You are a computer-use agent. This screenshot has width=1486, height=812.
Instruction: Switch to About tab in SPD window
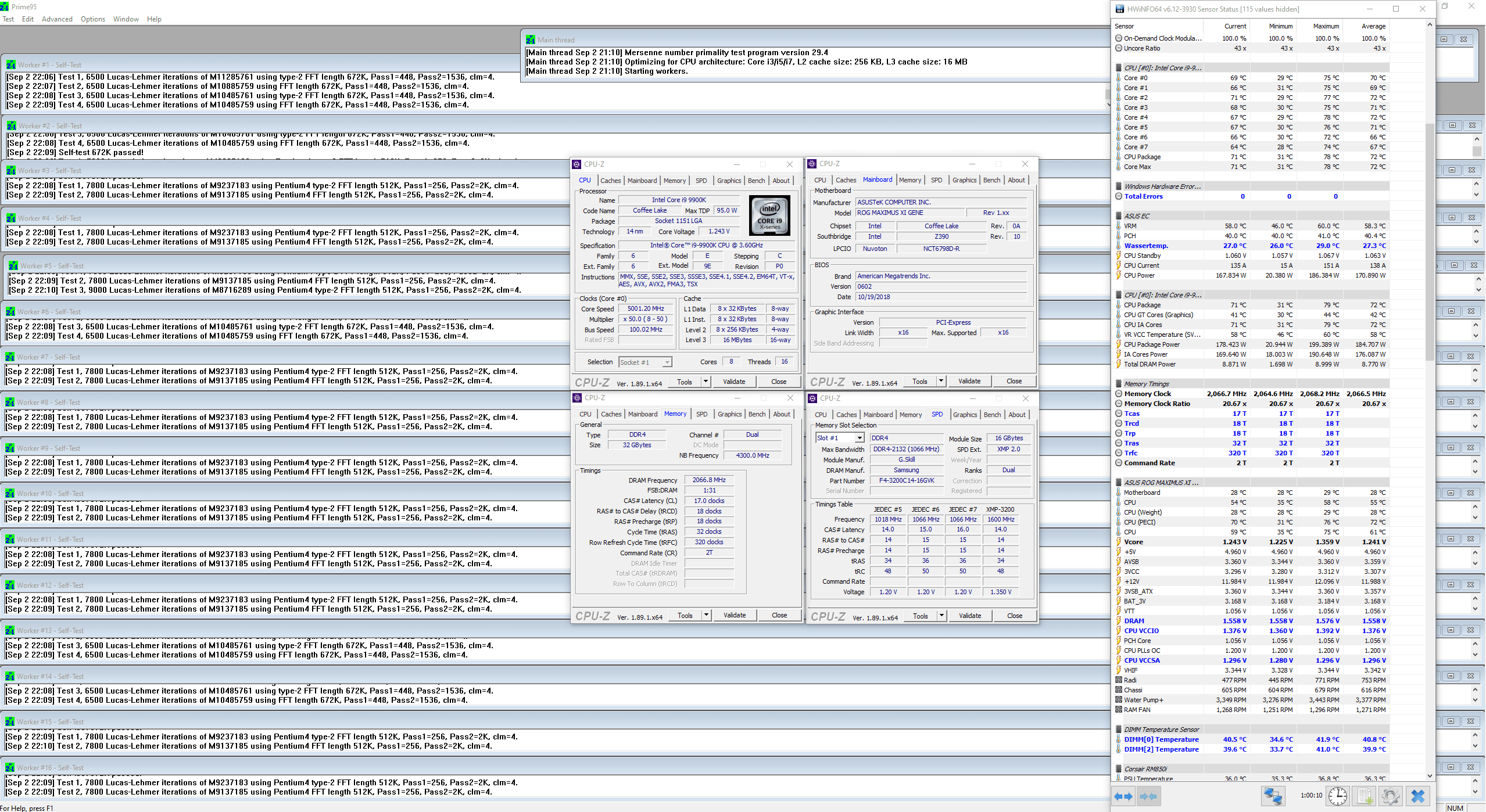pos(1017,415)
